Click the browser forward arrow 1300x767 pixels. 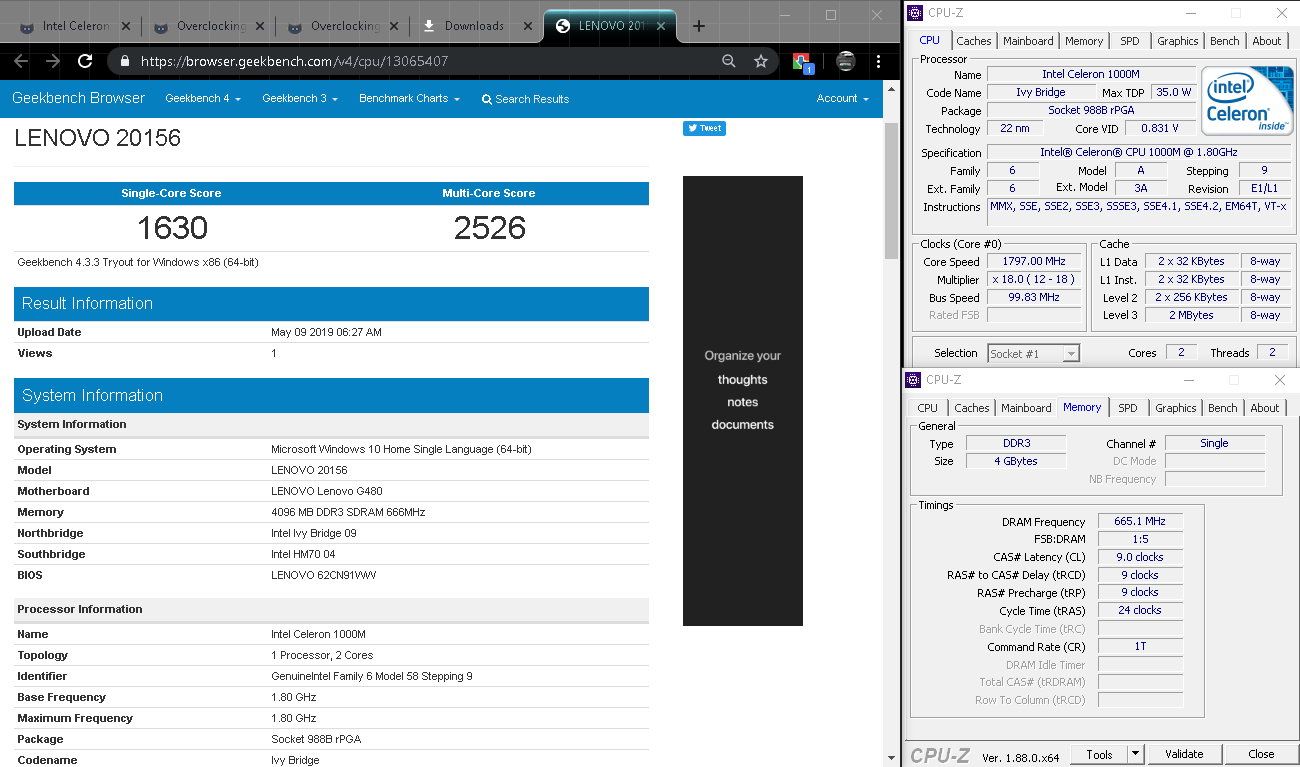[x=53, y=61]
